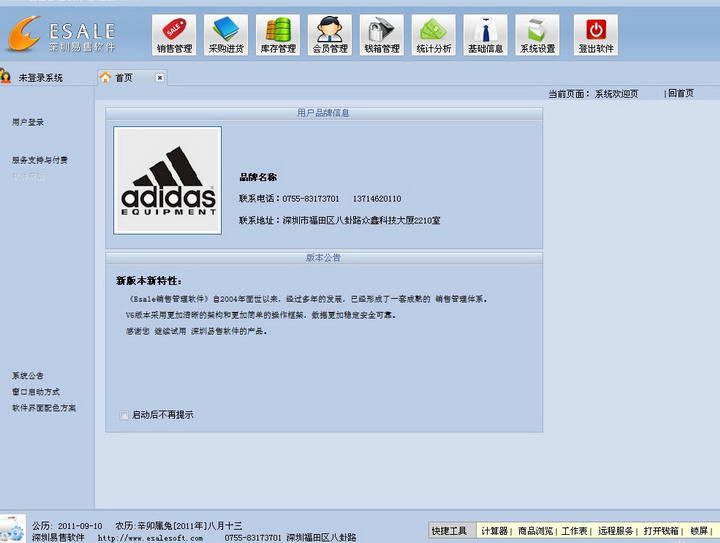Open 计算器 quick tool
720x543 pixels.
point(494,531)
